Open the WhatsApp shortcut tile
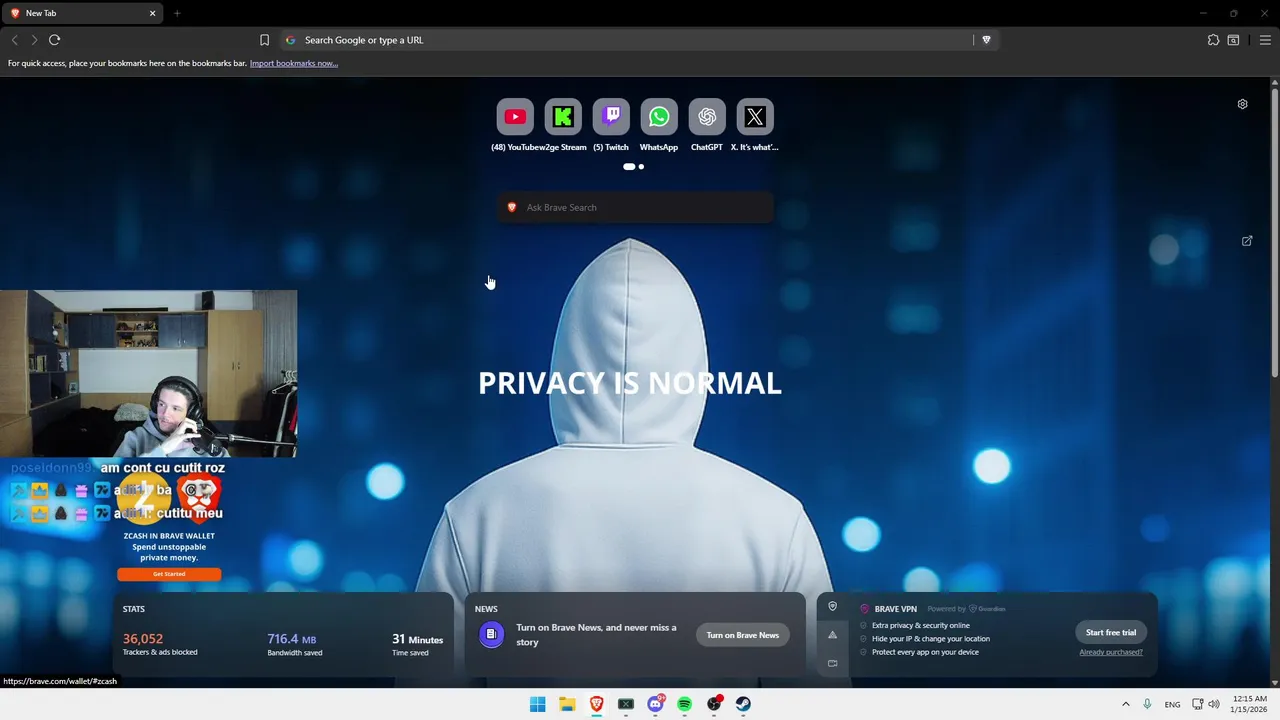Screen dimensions: 1280x720 (x=659, y=117)
